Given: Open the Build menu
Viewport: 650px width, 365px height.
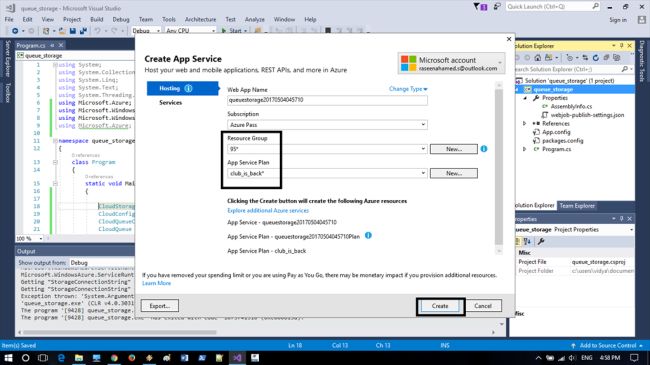Looking at the screenshot, I should click(97, 19).
